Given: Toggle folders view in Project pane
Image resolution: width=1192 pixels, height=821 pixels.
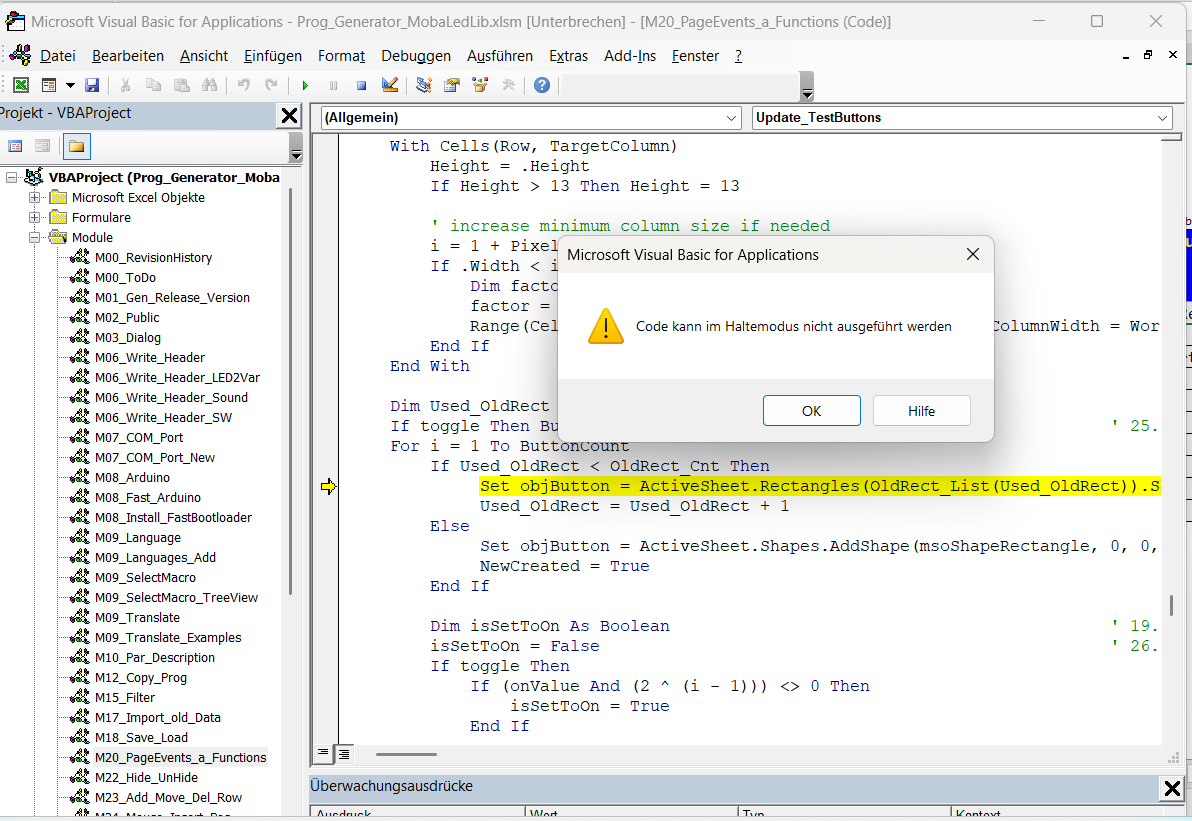Looking at the screenshot, I should click(76, 146).
